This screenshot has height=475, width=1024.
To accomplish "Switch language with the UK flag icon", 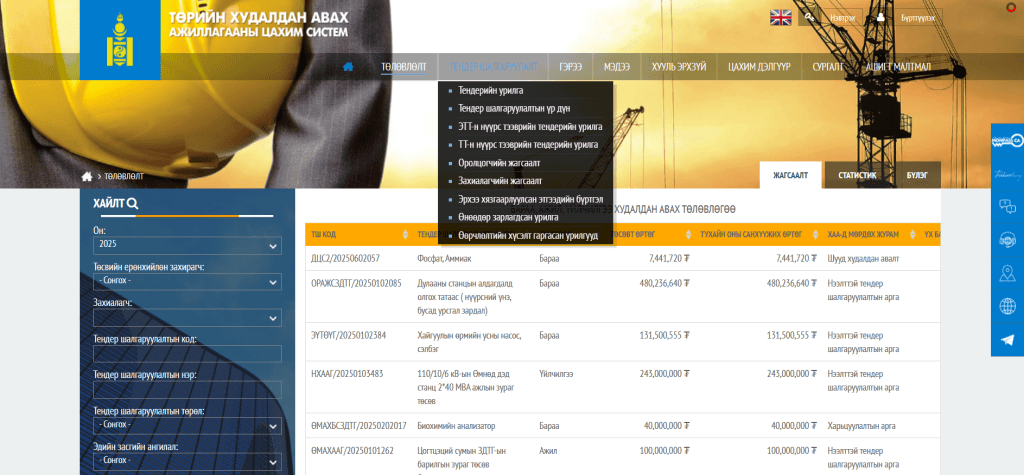I will tap(780, 17).
